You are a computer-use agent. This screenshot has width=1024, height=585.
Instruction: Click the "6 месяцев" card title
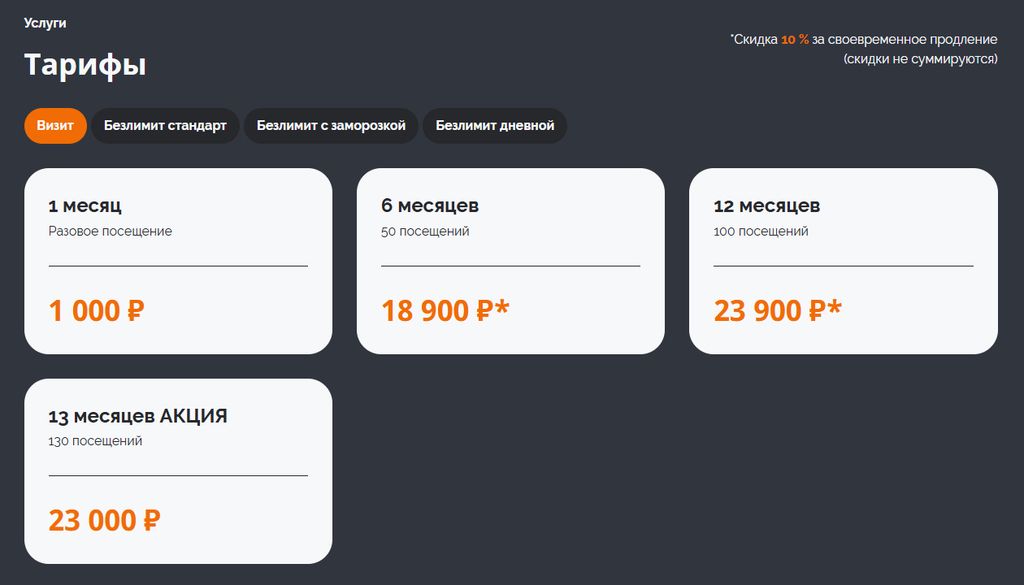pyautogui.click(x=430, y=206)
